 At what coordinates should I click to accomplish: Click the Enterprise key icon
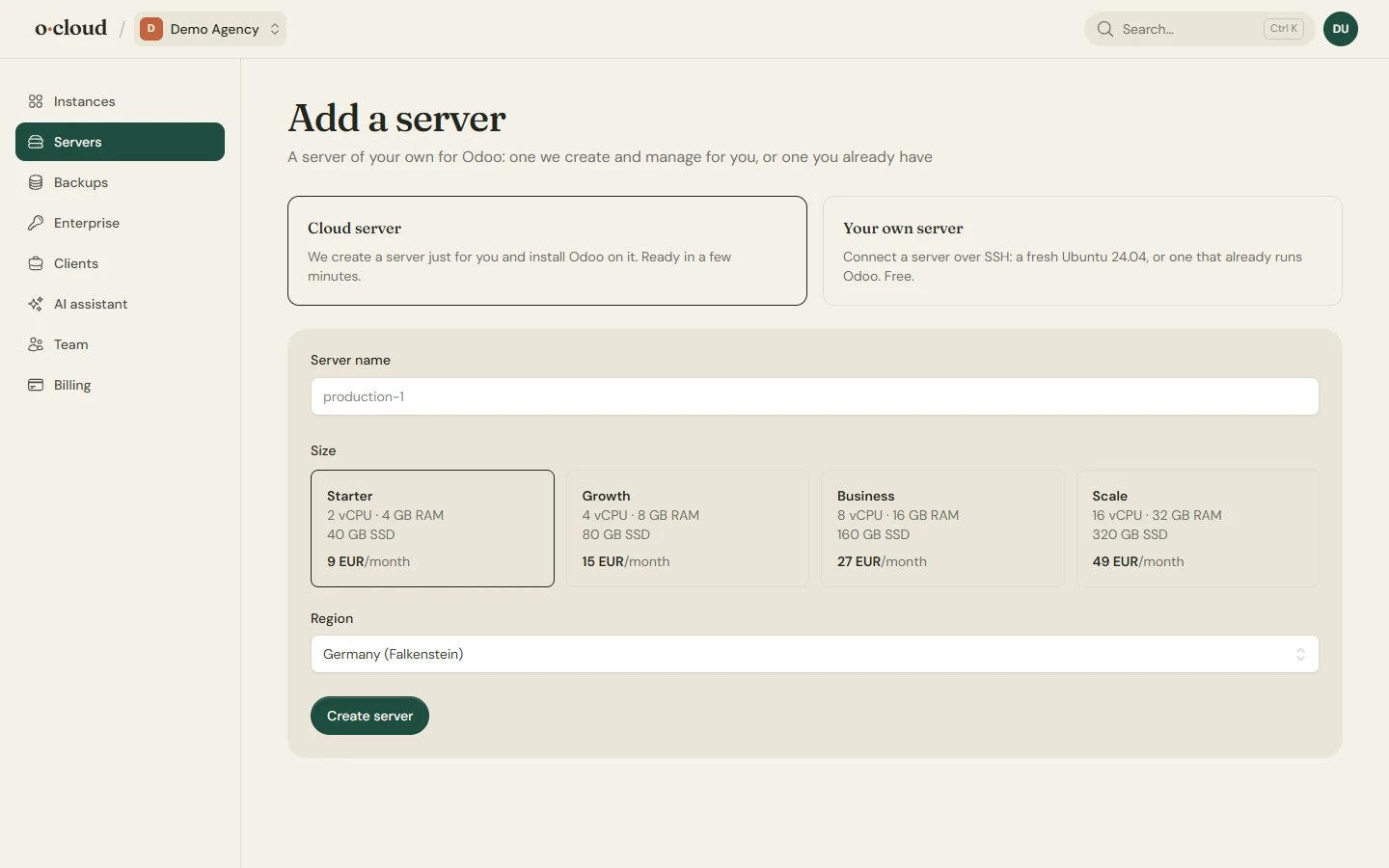(36, 223)
